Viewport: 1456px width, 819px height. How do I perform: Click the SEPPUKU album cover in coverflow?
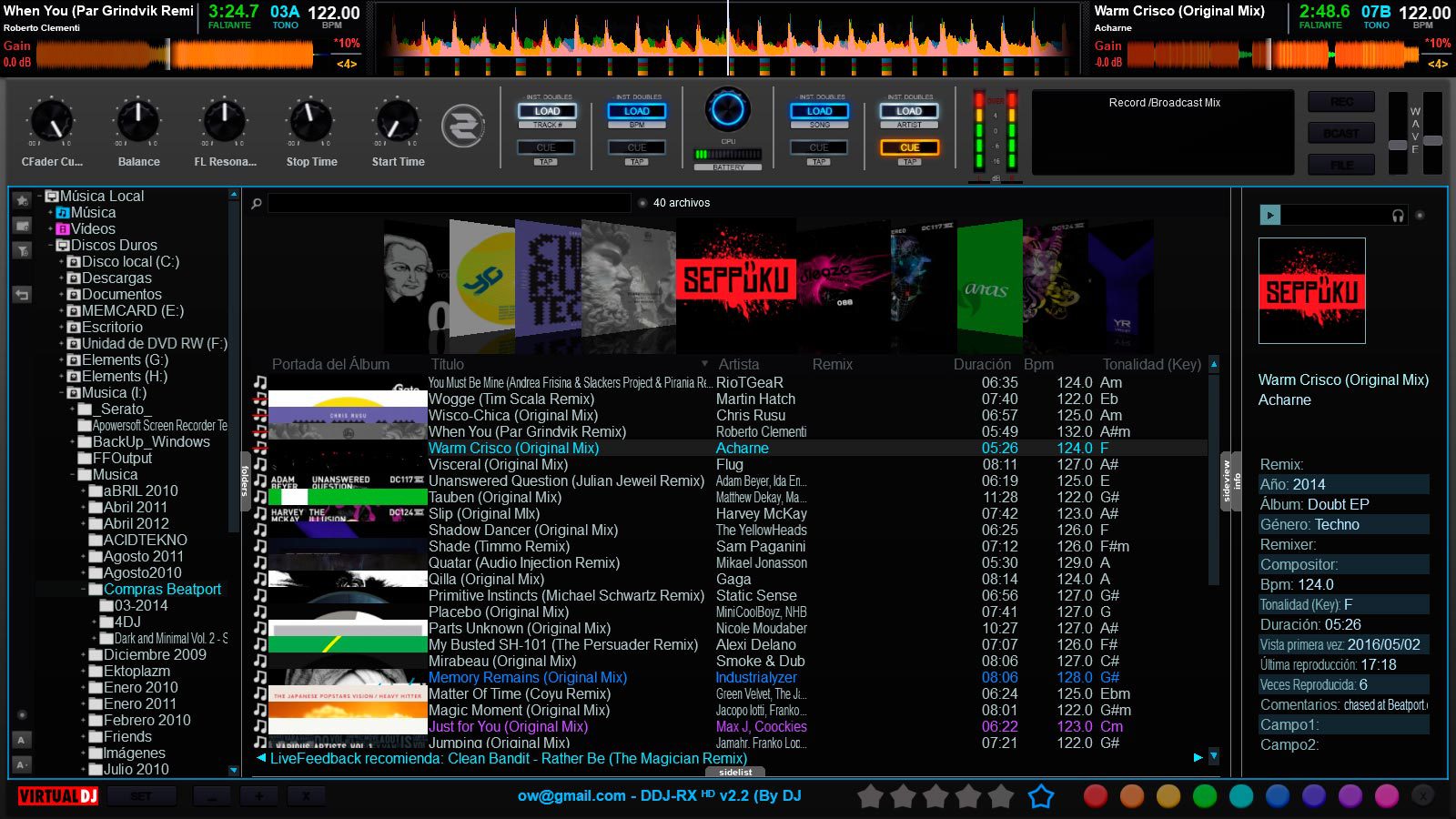[735, 280]
